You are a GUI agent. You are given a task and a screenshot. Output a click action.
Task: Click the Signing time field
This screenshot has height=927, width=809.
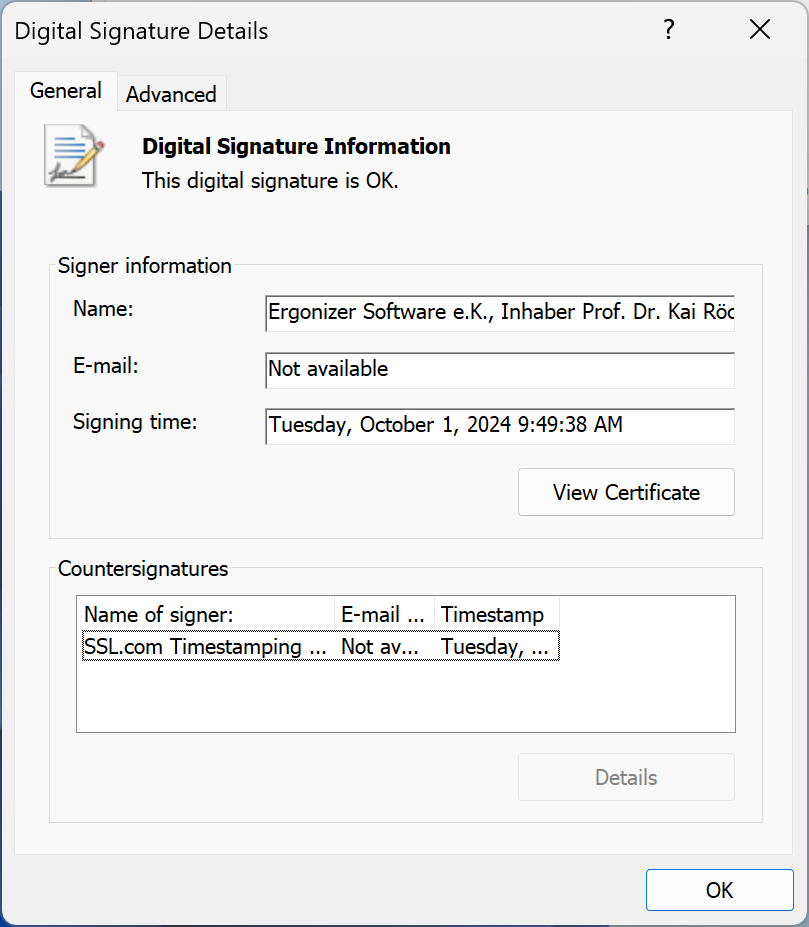click(x=500, y=426)
